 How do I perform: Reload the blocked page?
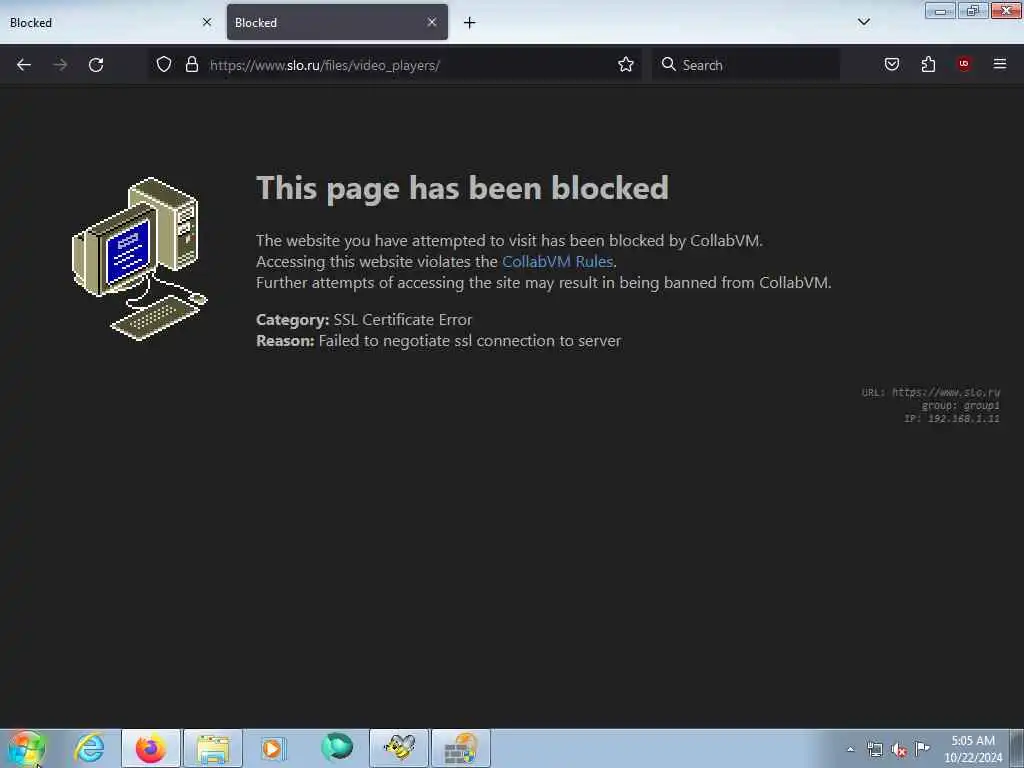96,65
